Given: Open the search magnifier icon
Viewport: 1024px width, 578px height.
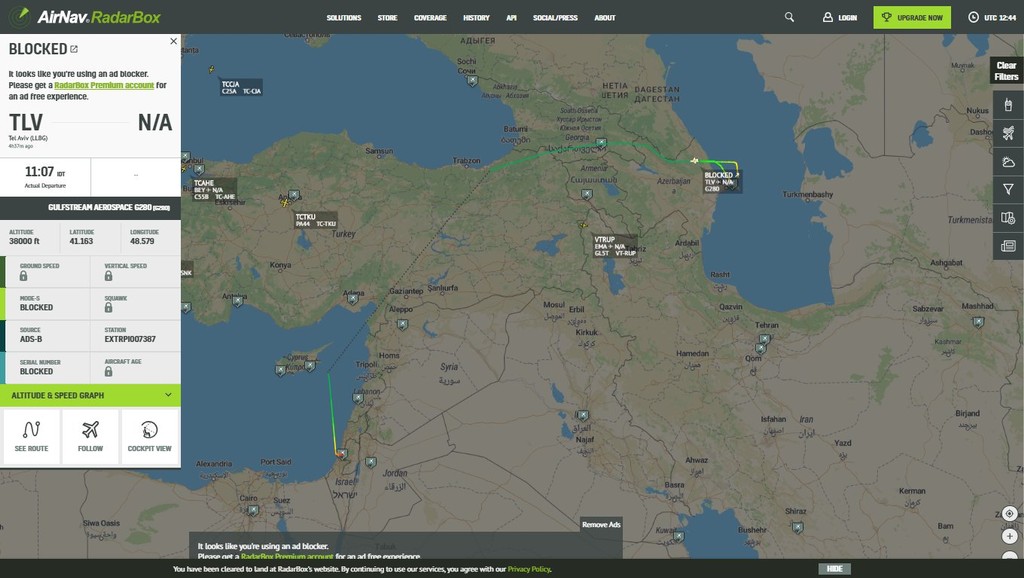Looking at the screenshot, I should click(x=789, y=17).
